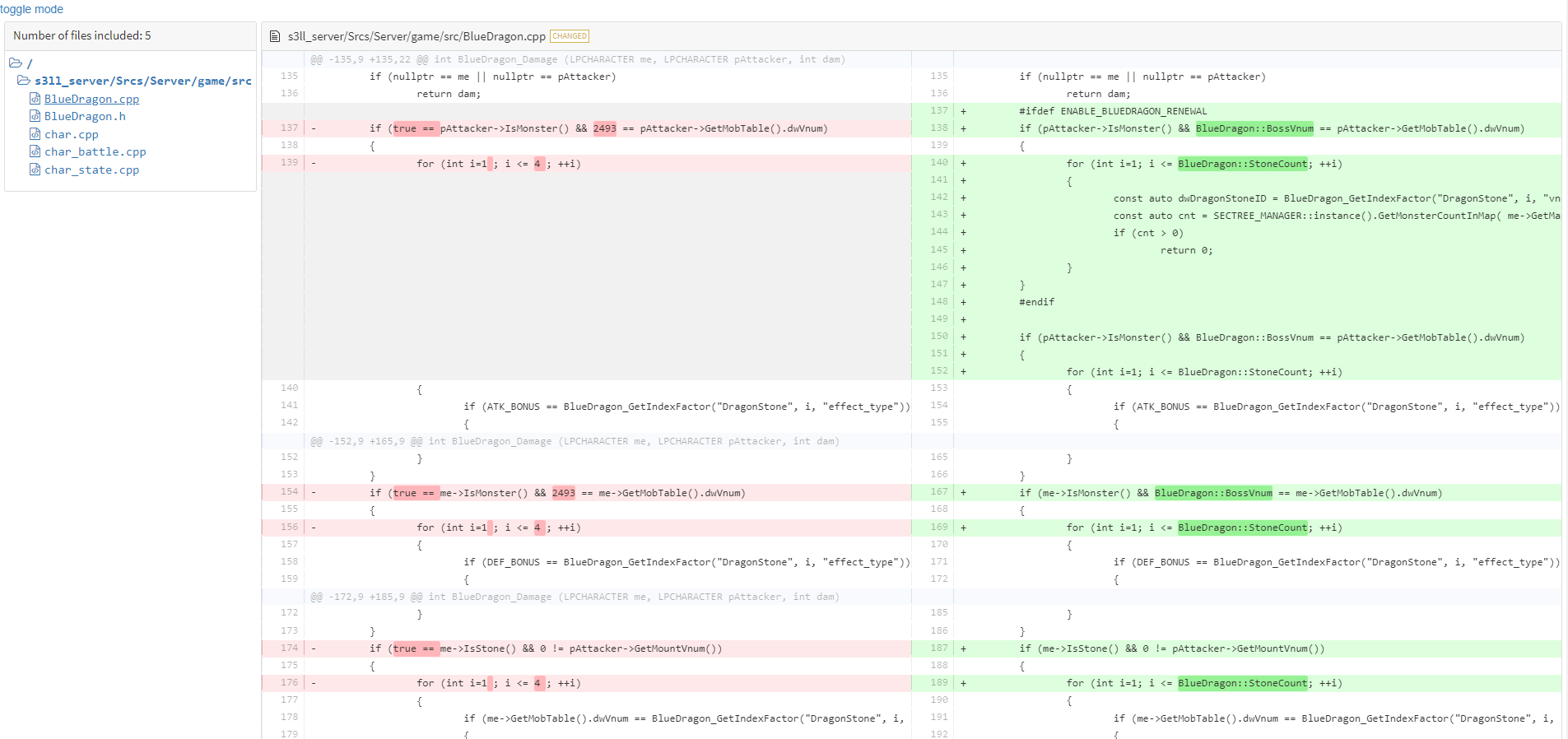Click highlighted 'BlueDragon::BossVnum' on new line 167

tap(1213, 493)
